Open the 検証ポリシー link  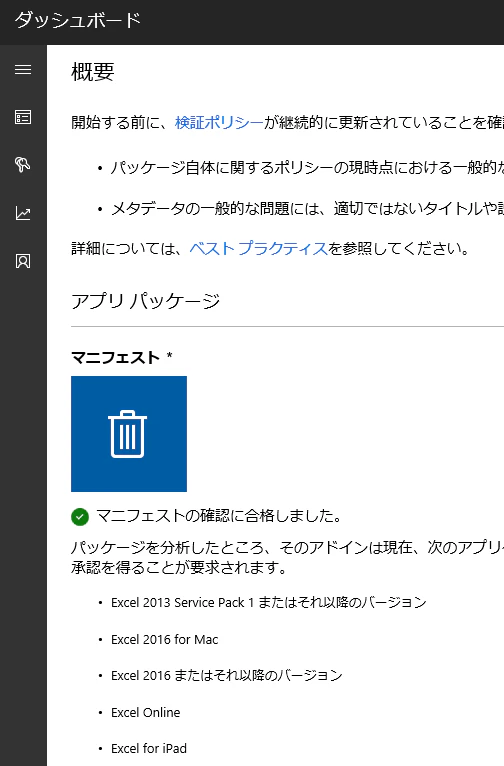click(x=219, y=122)
